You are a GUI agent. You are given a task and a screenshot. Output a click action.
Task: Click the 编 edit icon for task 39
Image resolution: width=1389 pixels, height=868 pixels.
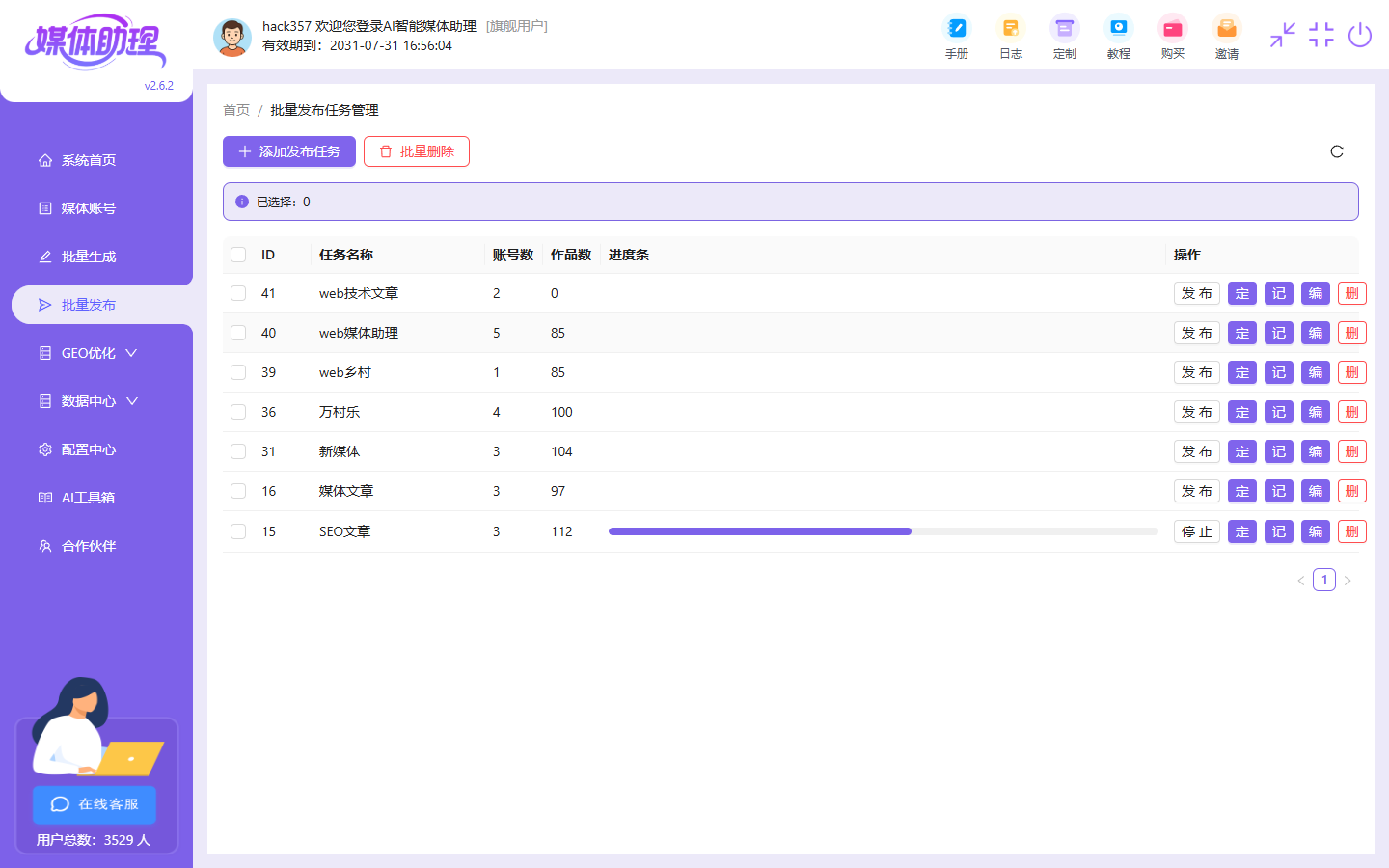pyautogui.click(x=1316, y=372)
